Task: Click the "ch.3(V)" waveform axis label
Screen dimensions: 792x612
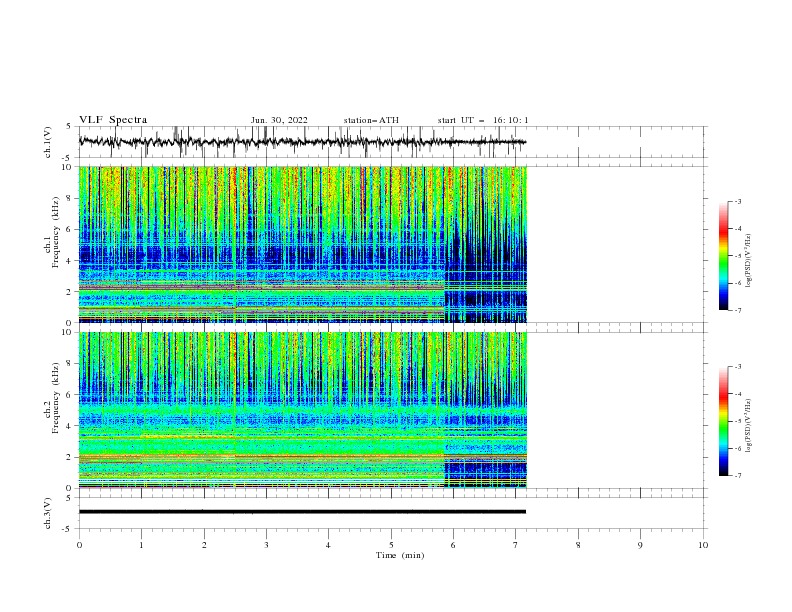Action: [48, 513]
